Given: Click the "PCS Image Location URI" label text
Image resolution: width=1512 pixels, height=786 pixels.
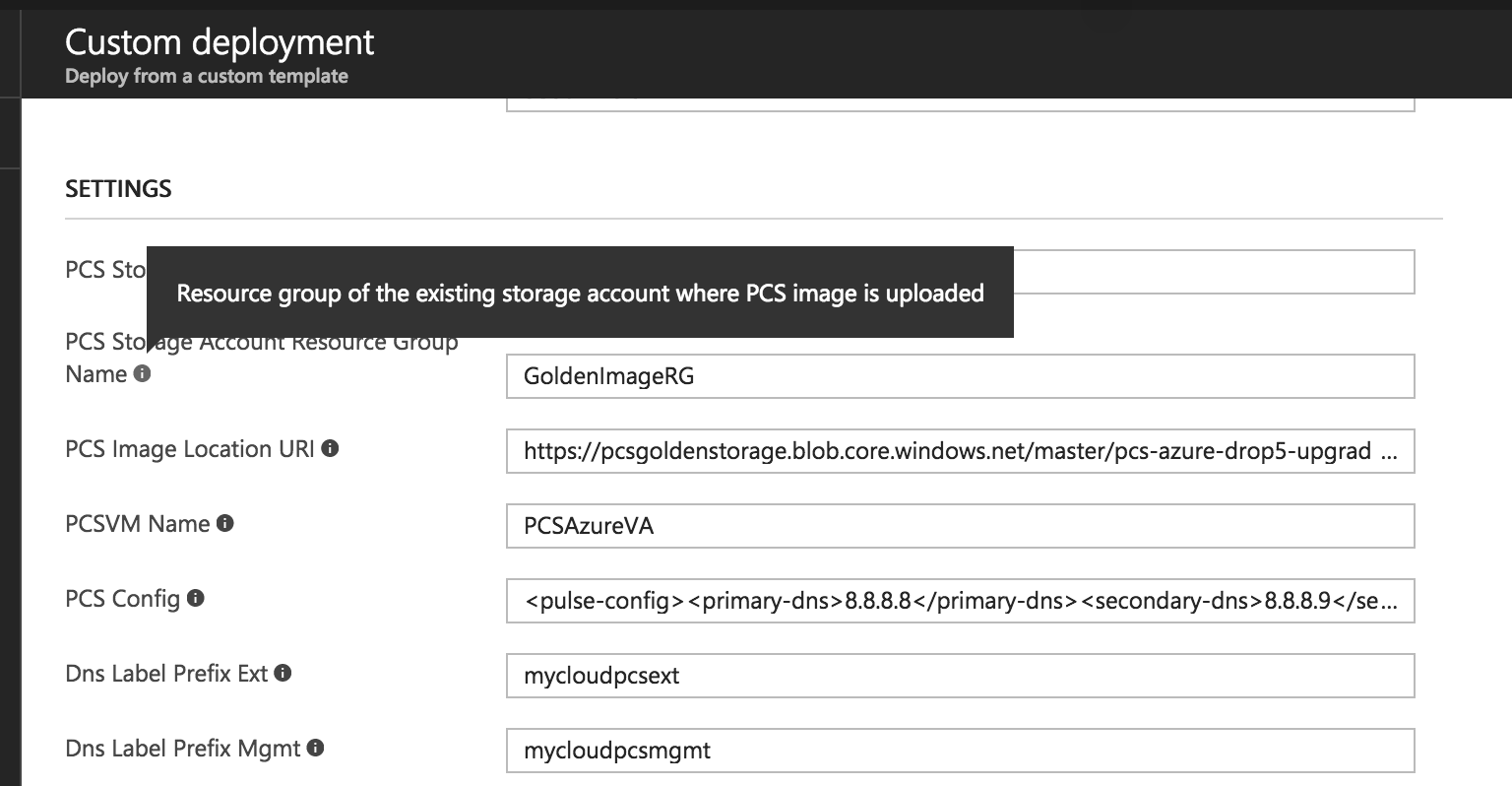Looking at the screenshot, I should [189, 449].
